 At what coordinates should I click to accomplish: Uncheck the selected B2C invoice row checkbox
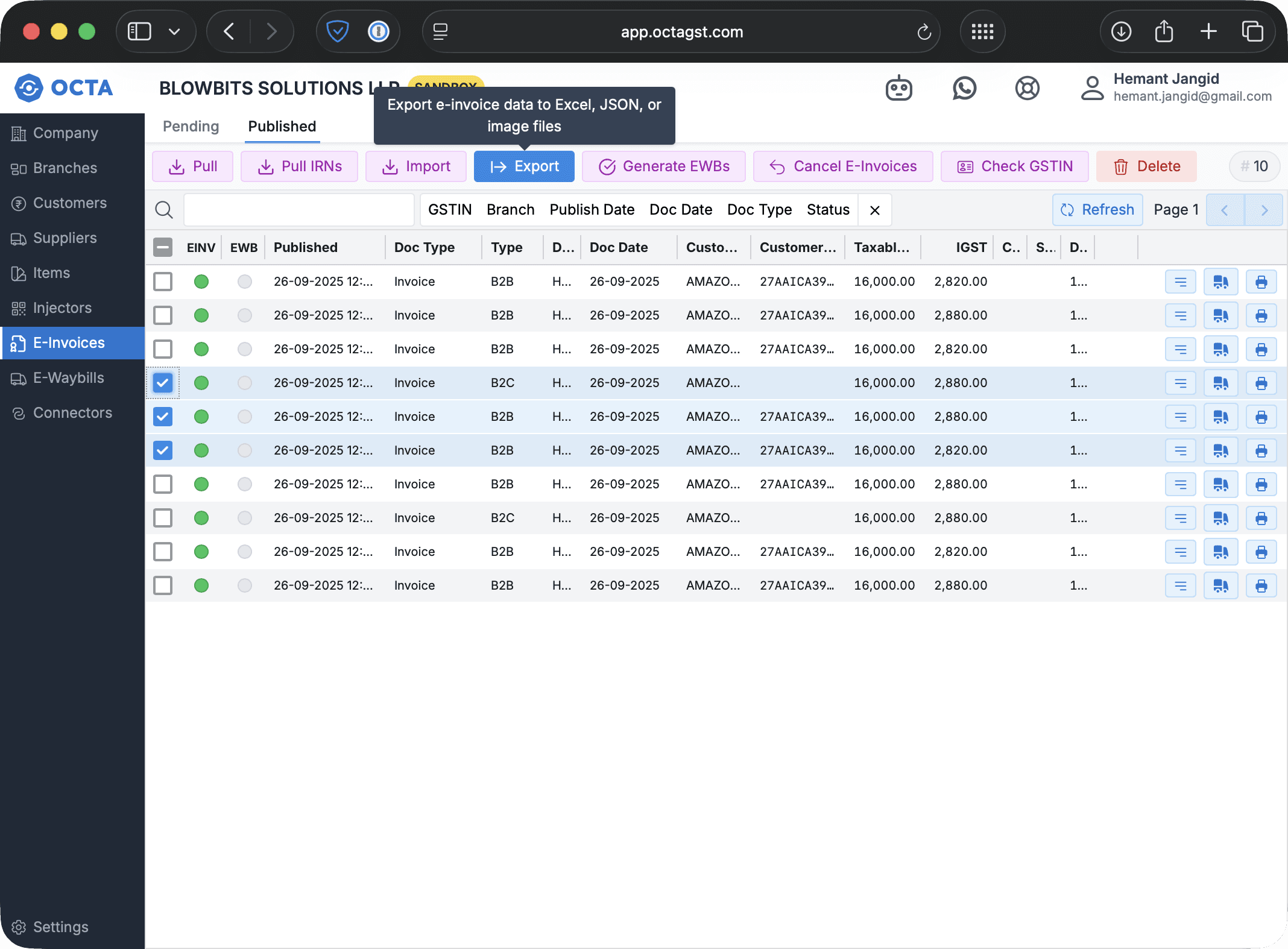163,383
